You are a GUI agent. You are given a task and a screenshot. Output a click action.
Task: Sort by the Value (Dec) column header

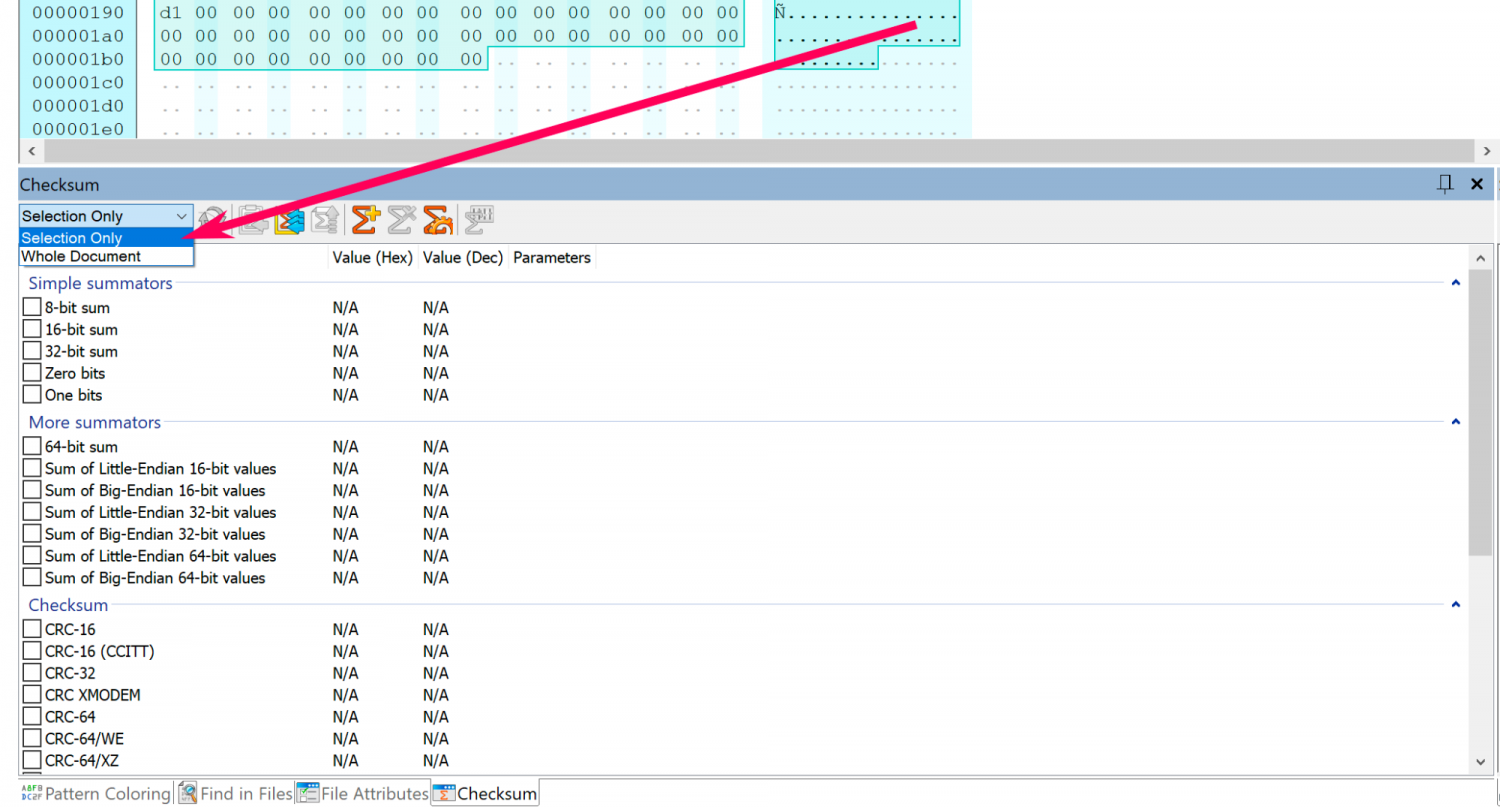point(463,257)
